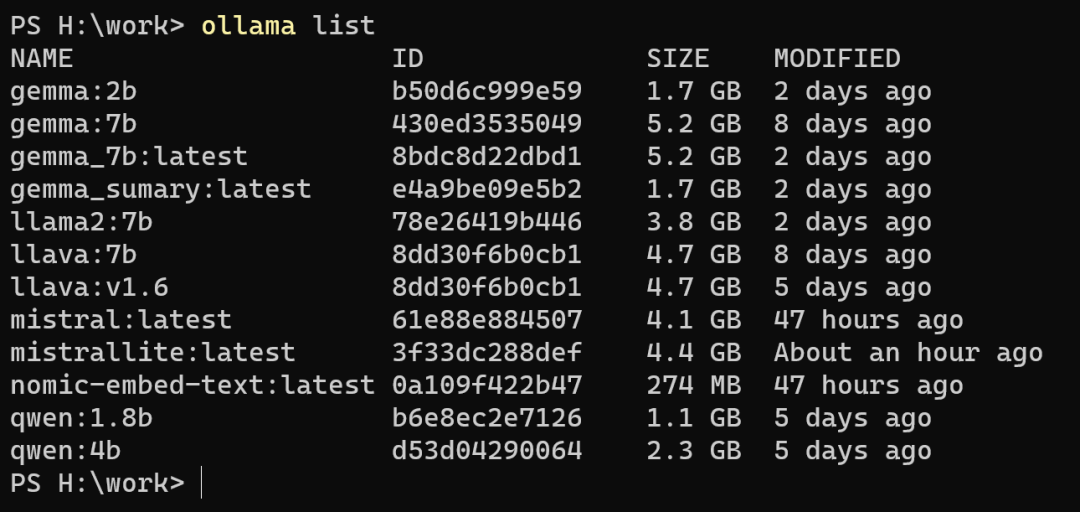
Task: Click the ID d53d04290064
Action: (487, 451)
